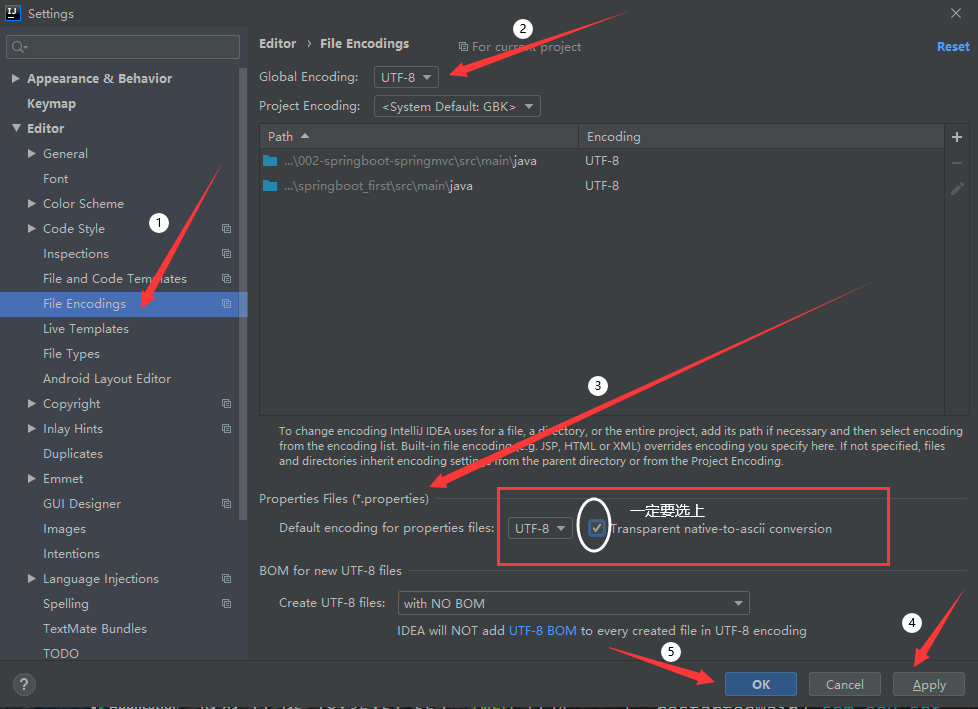This screenshot has width=978, height=709.
Task: Expand the Color Scheme node
Action: [x=32, y=203]
